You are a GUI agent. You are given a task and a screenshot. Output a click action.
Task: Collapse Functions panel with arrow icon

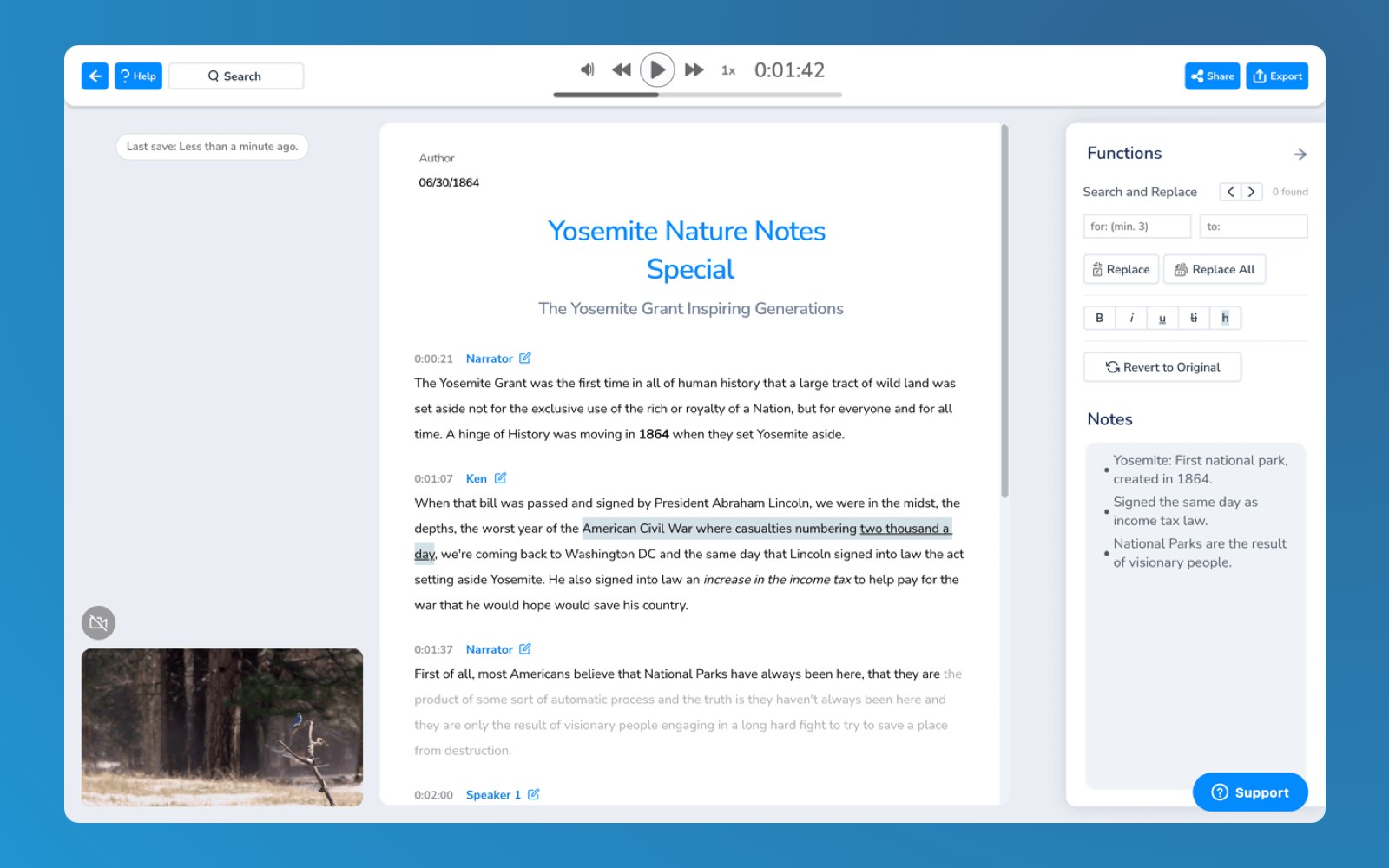[1300, 155]
